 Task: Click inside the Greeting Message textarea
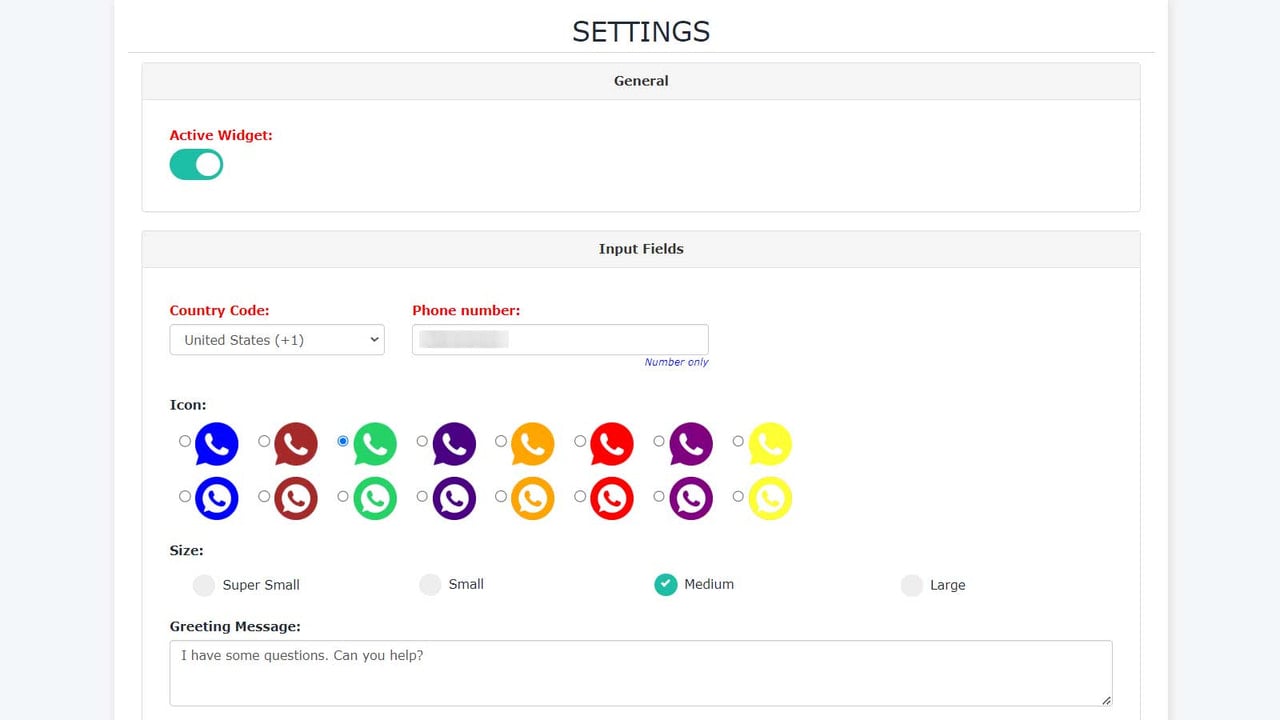coord(641,673)
